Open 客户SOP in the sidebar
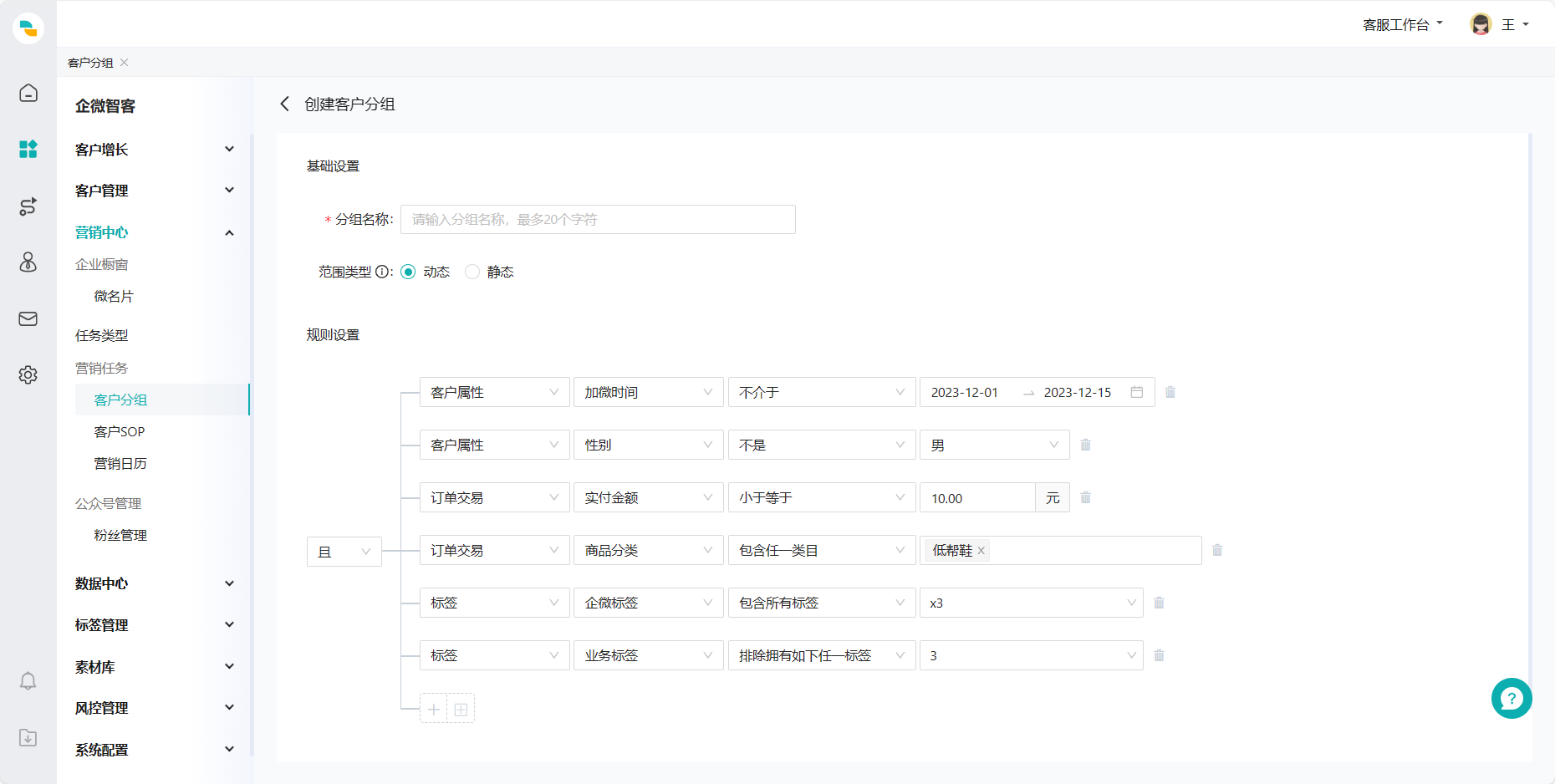This screenshot has width=1555, height=784. pyautogui.click(x=120, y=432)
